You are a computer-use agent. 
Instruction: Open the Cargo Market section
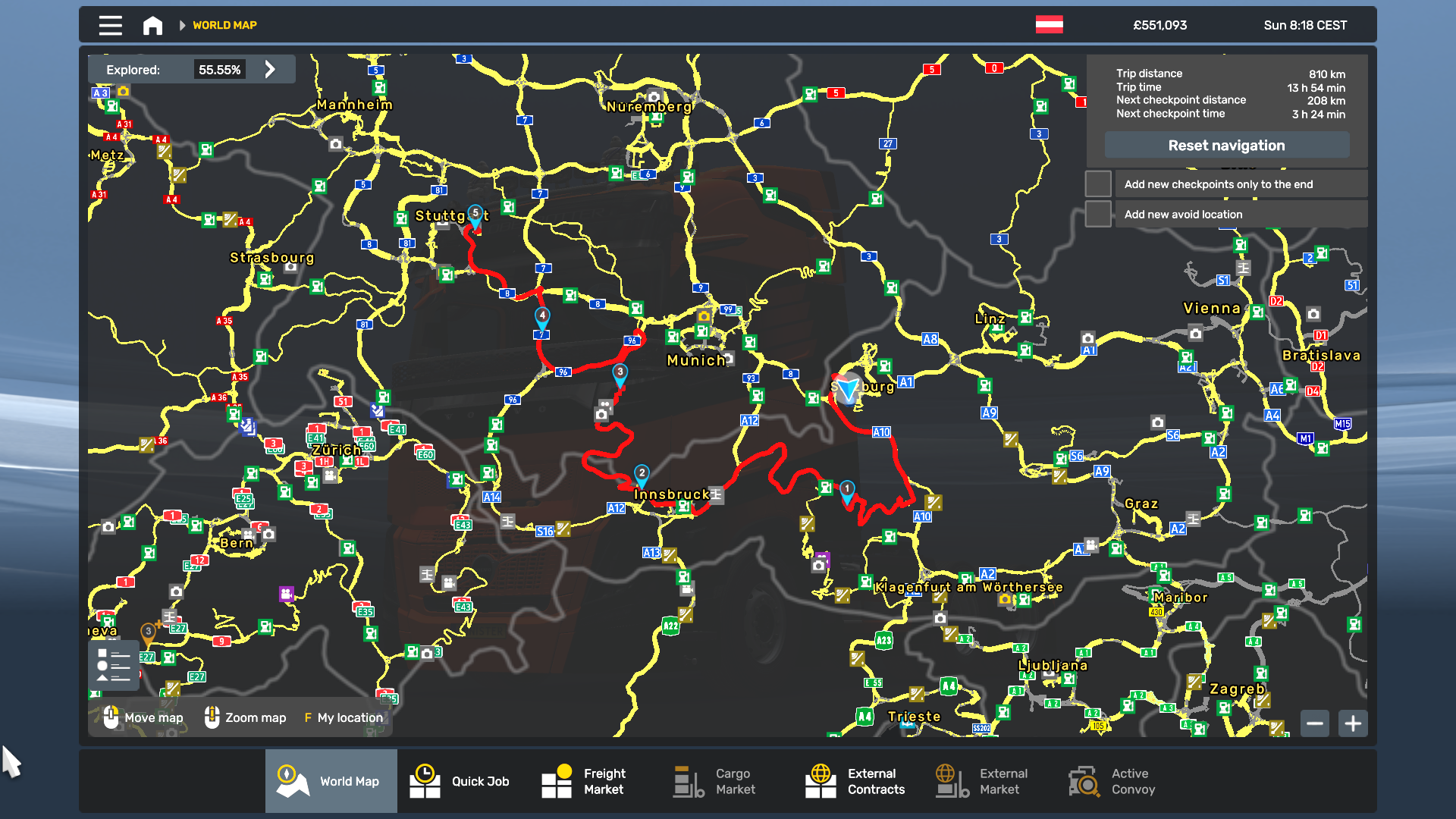point(715,781)
